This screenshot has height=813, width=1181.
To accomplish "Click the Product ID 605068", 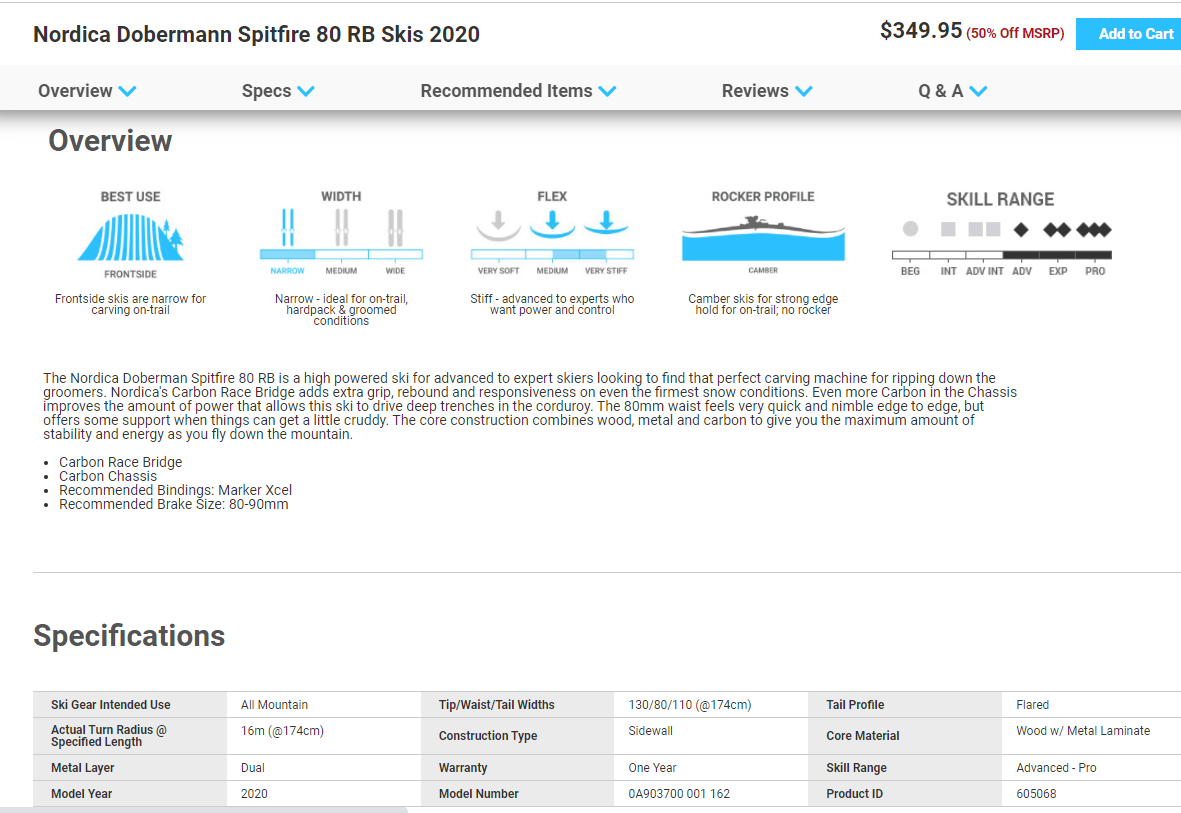I will point(1036,793).
